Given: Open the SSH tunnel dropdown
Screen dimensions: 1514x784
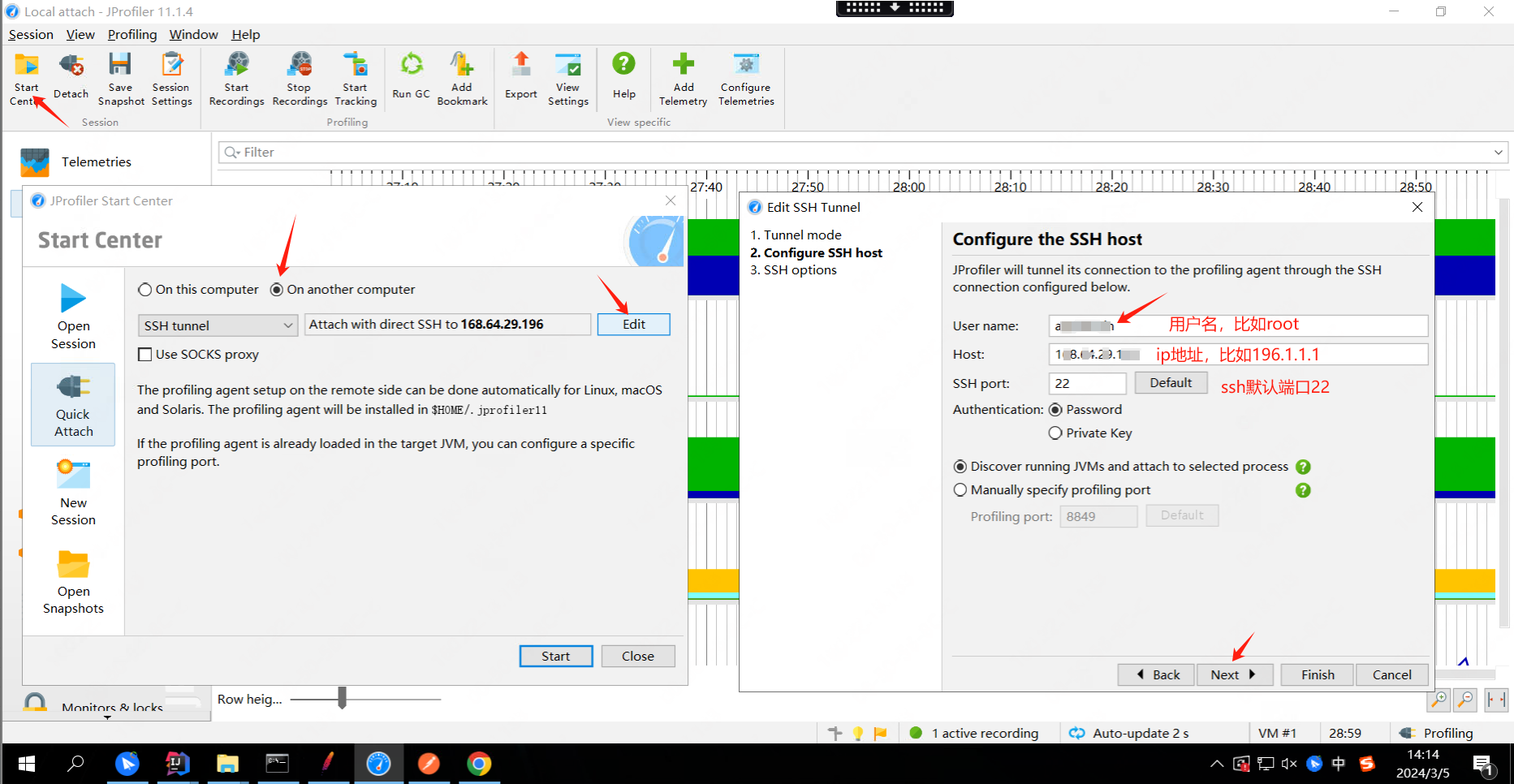Looking at the screenshot, I should click(x=218, y=325).
